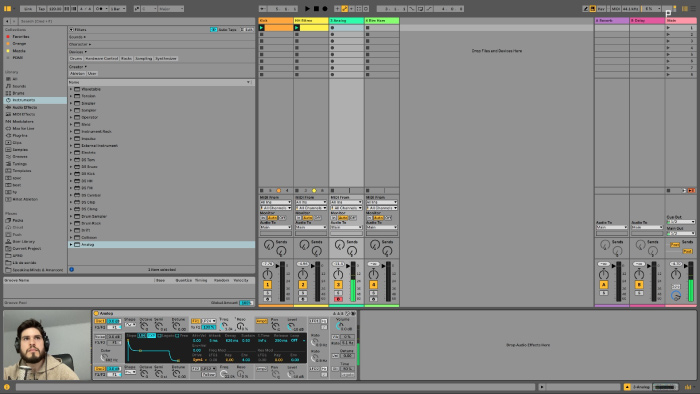
Task: Toggle track 1 activator button
Action: click(x=267, y=285)
